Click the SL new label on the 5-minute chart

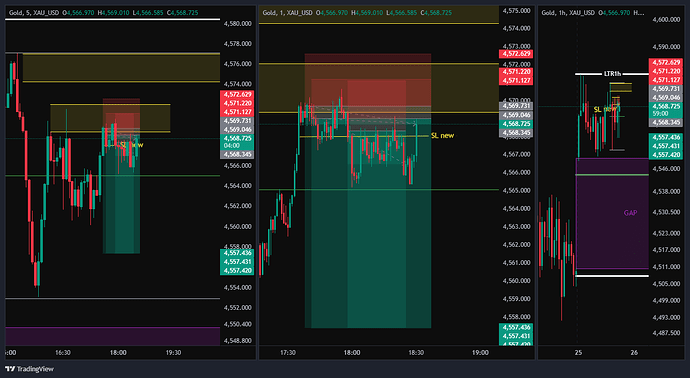point(132,145)
